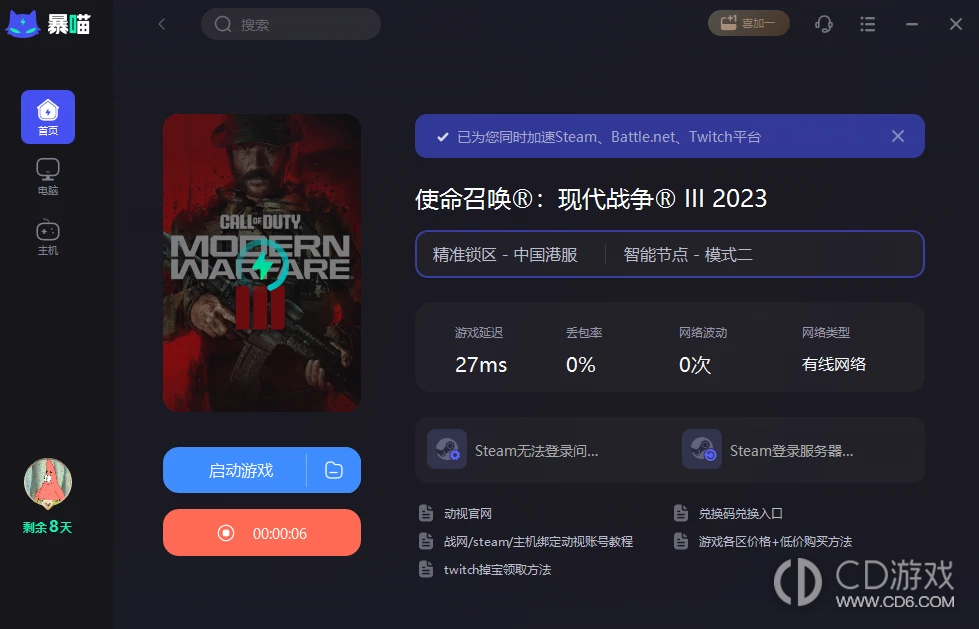Go to 首页 home in sidebar
The height and width of the screenshot is (629, 979).
point(48,117)
